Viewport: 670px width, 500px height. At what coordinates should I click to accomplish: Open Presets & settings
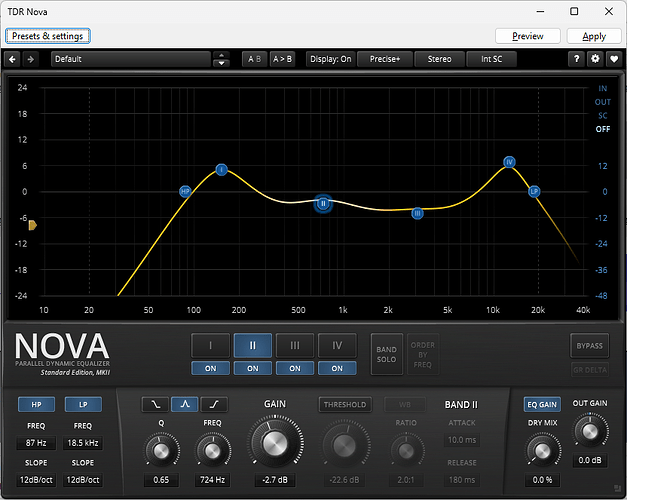click(47, 36)
